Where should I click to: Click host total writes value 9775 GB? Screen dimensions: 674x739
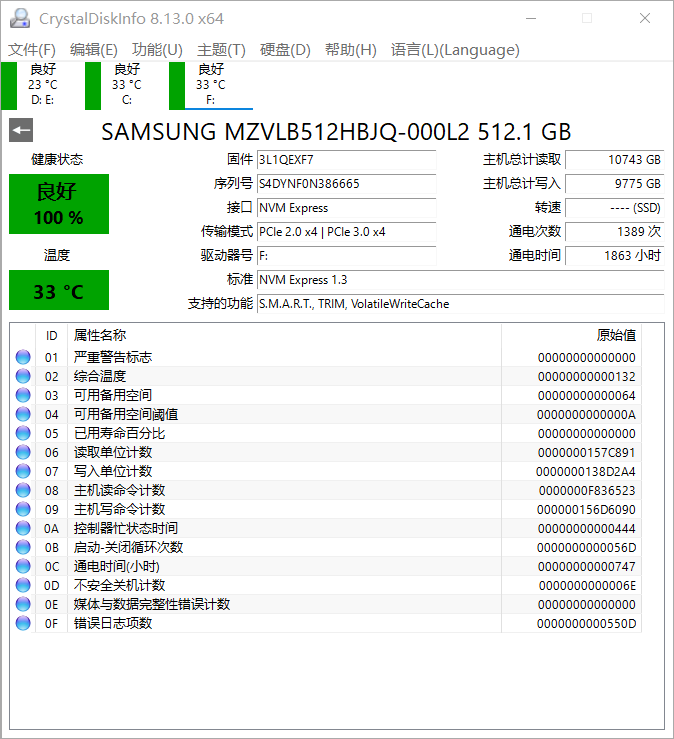(615, 184)
